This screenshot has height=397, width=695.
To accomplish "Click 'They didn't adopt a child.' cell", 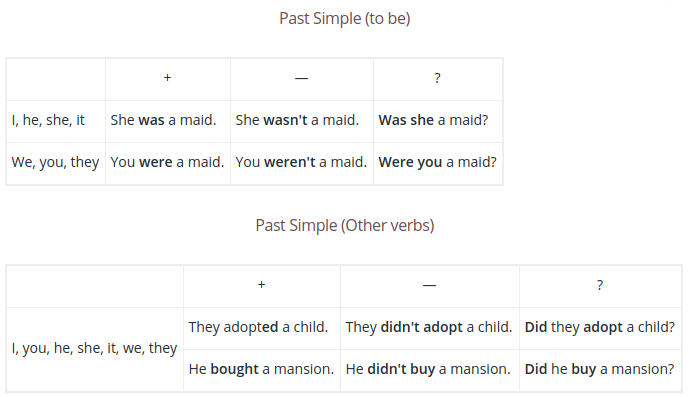I will click(429, 328).
